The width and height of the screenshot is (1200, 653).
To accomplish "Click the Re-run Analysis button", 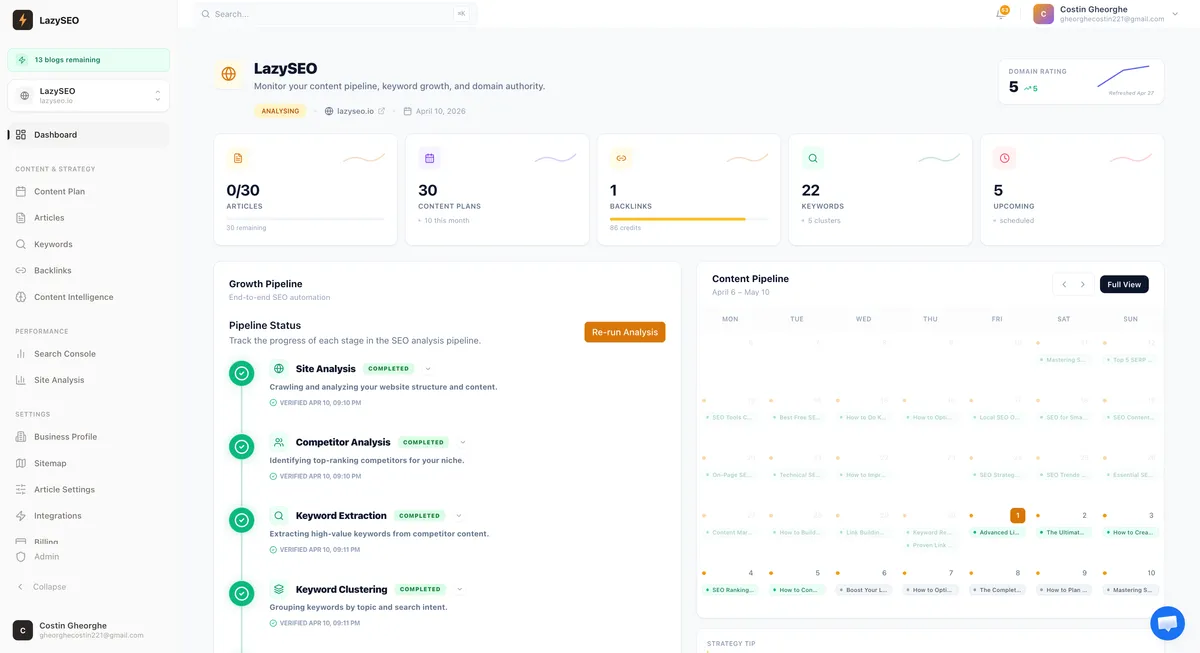I will 625,332.
